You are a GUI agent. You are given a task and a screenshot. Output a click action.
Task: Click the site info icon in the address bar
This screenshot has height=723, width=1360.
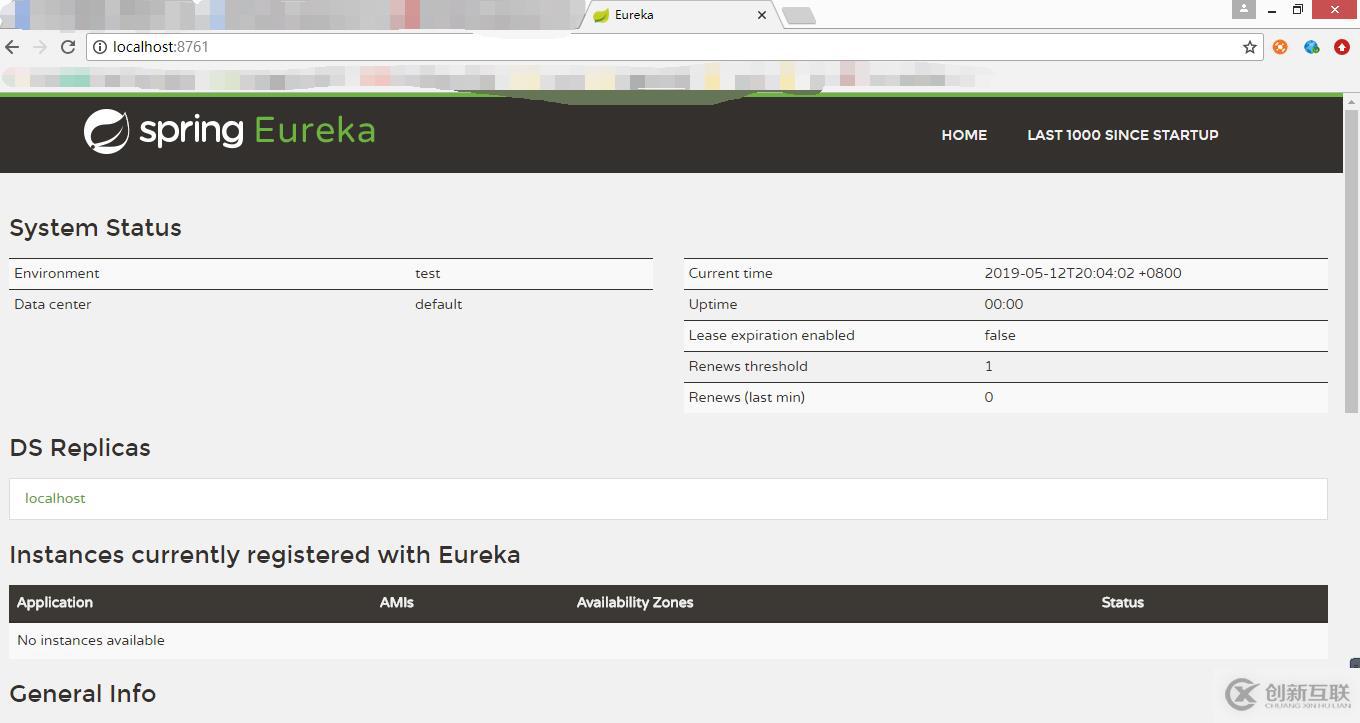click(100, 47)
